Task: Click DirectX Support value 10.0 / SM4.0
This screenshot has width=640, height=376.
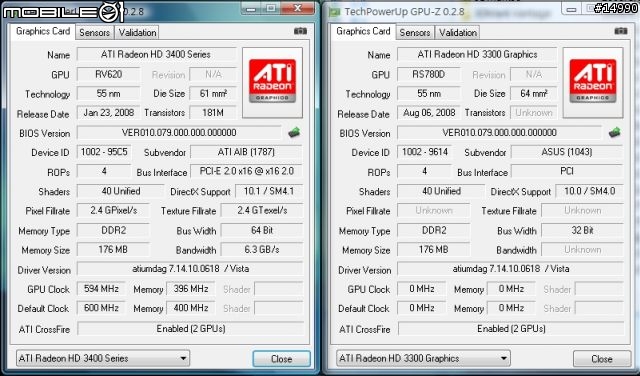Action: pos(589,191)
